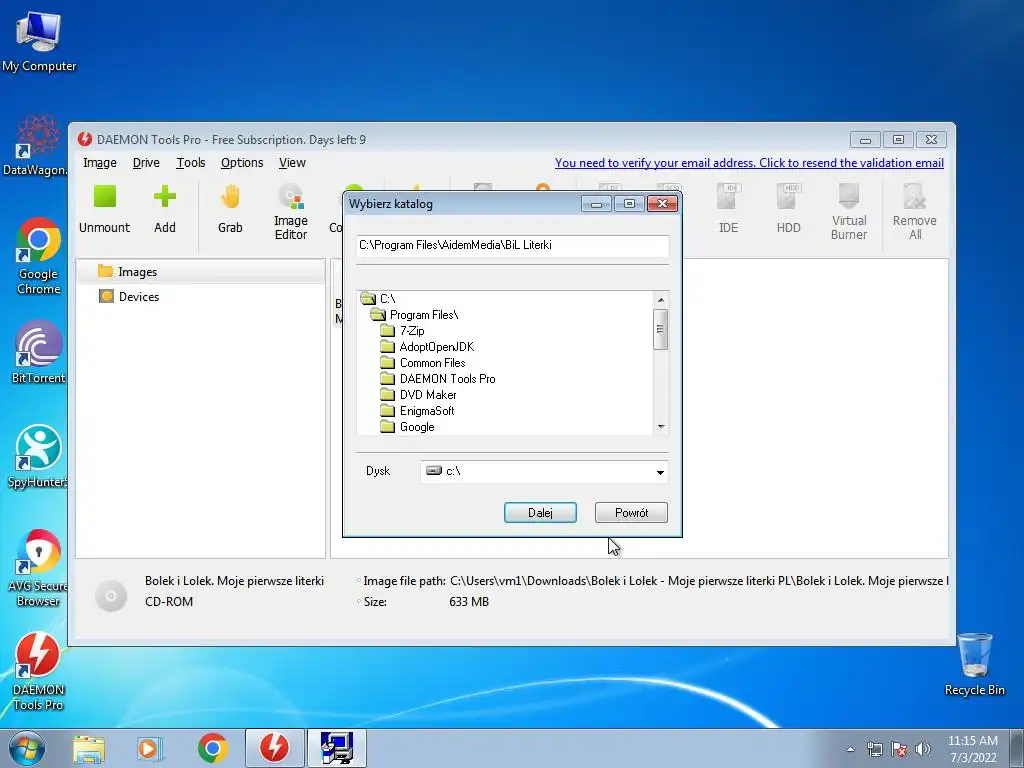Select the 7-Zip folder
The width and height of the screenshot is (1024, 768).
point(402,330)
